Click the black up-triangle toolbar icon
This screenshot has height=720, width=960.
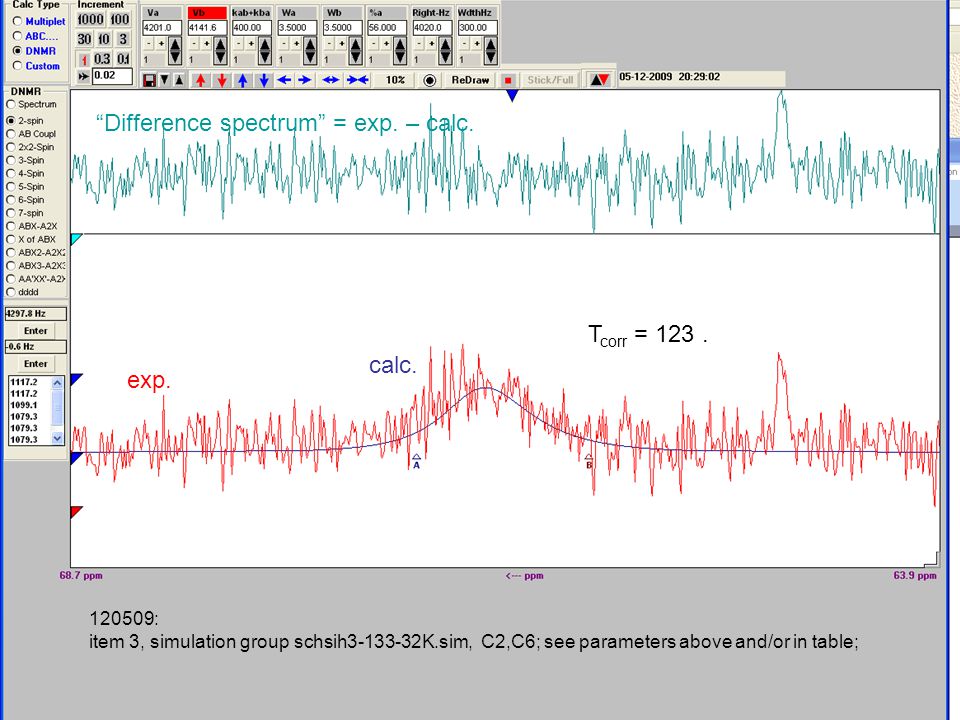(179, 80)
